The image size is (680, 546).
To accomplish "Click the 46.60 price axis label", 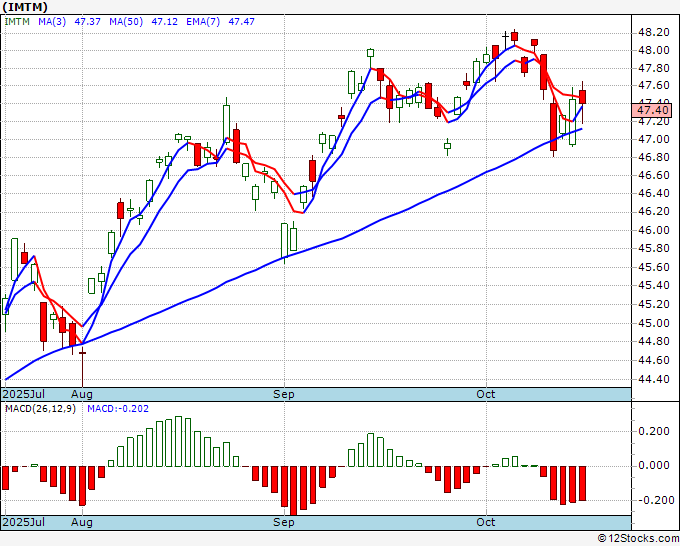I will click(x=654, y=175).
